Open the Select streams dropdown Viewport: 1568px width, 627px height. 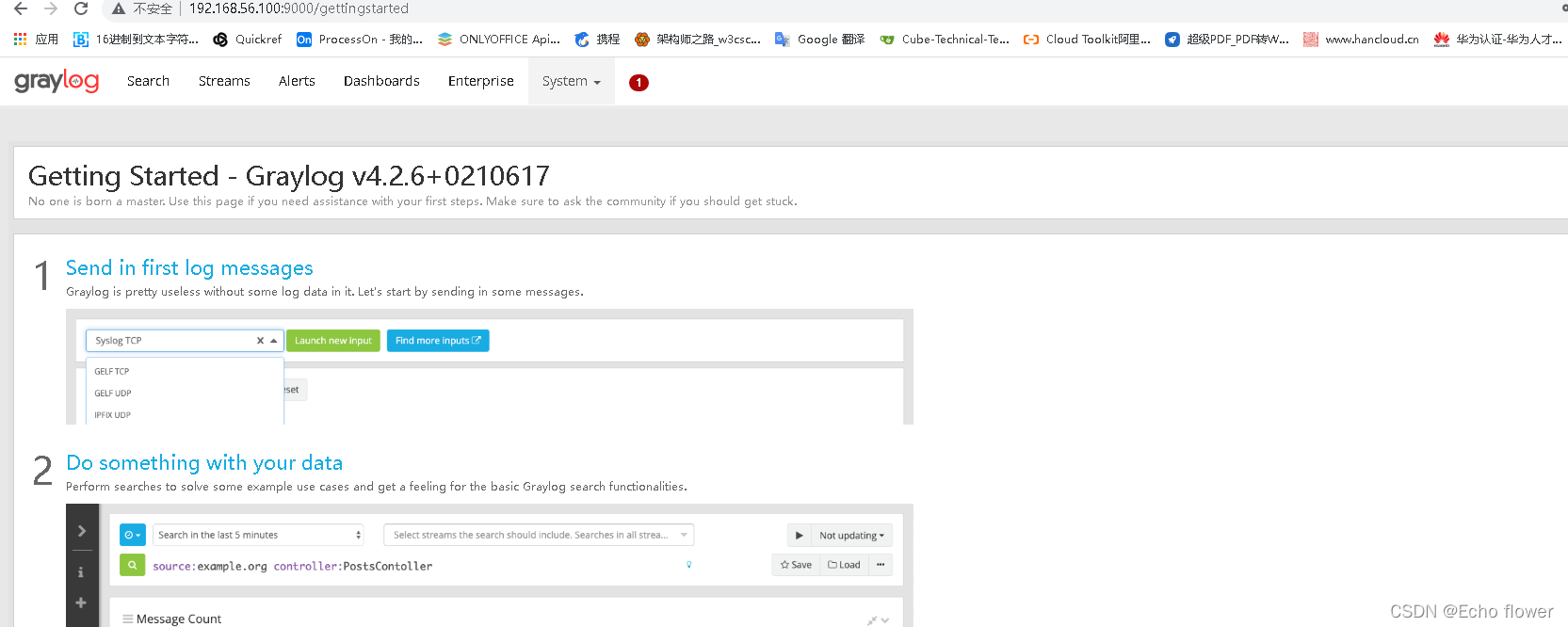[x=539, y=535]
